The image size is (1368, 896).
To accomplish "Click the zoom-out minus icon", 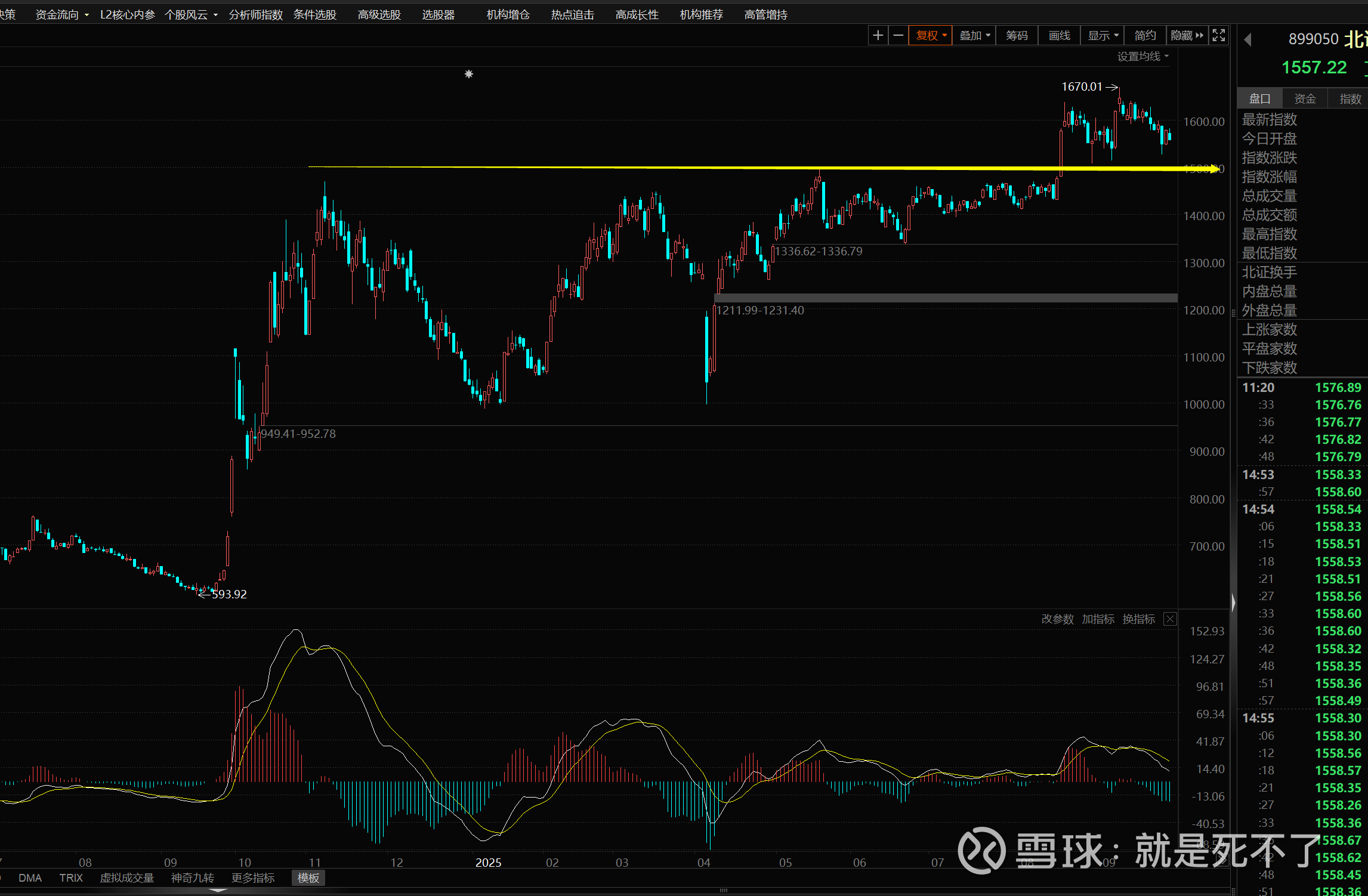I will tap(898, 36).
